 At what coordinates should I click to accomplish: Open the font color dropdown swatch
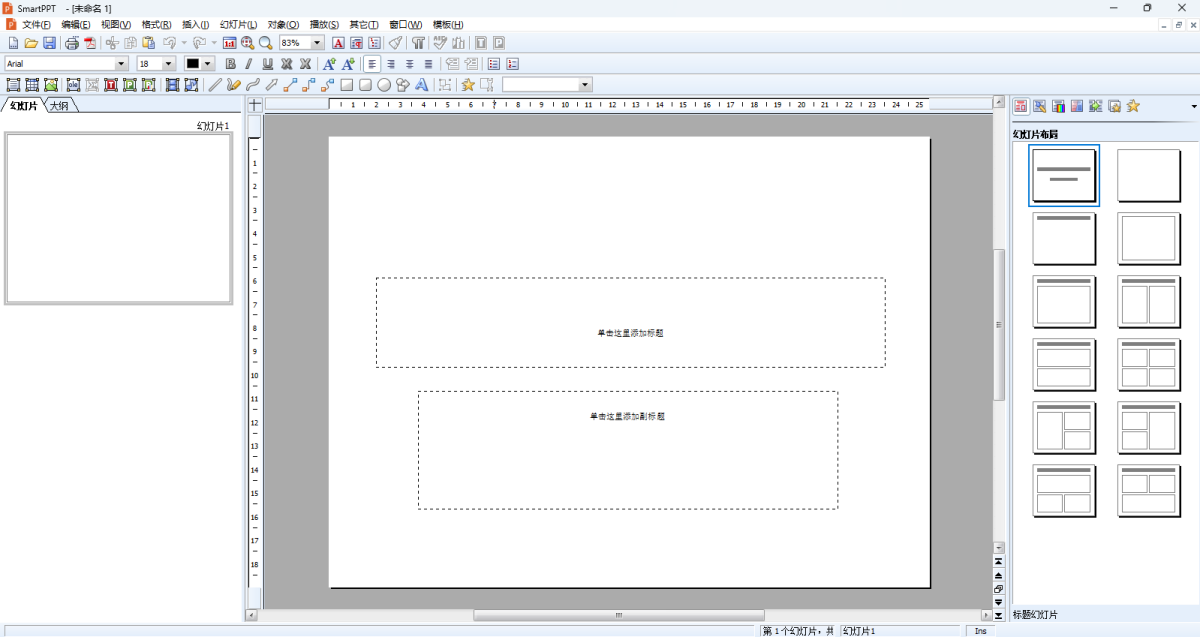tap(206, 63)
